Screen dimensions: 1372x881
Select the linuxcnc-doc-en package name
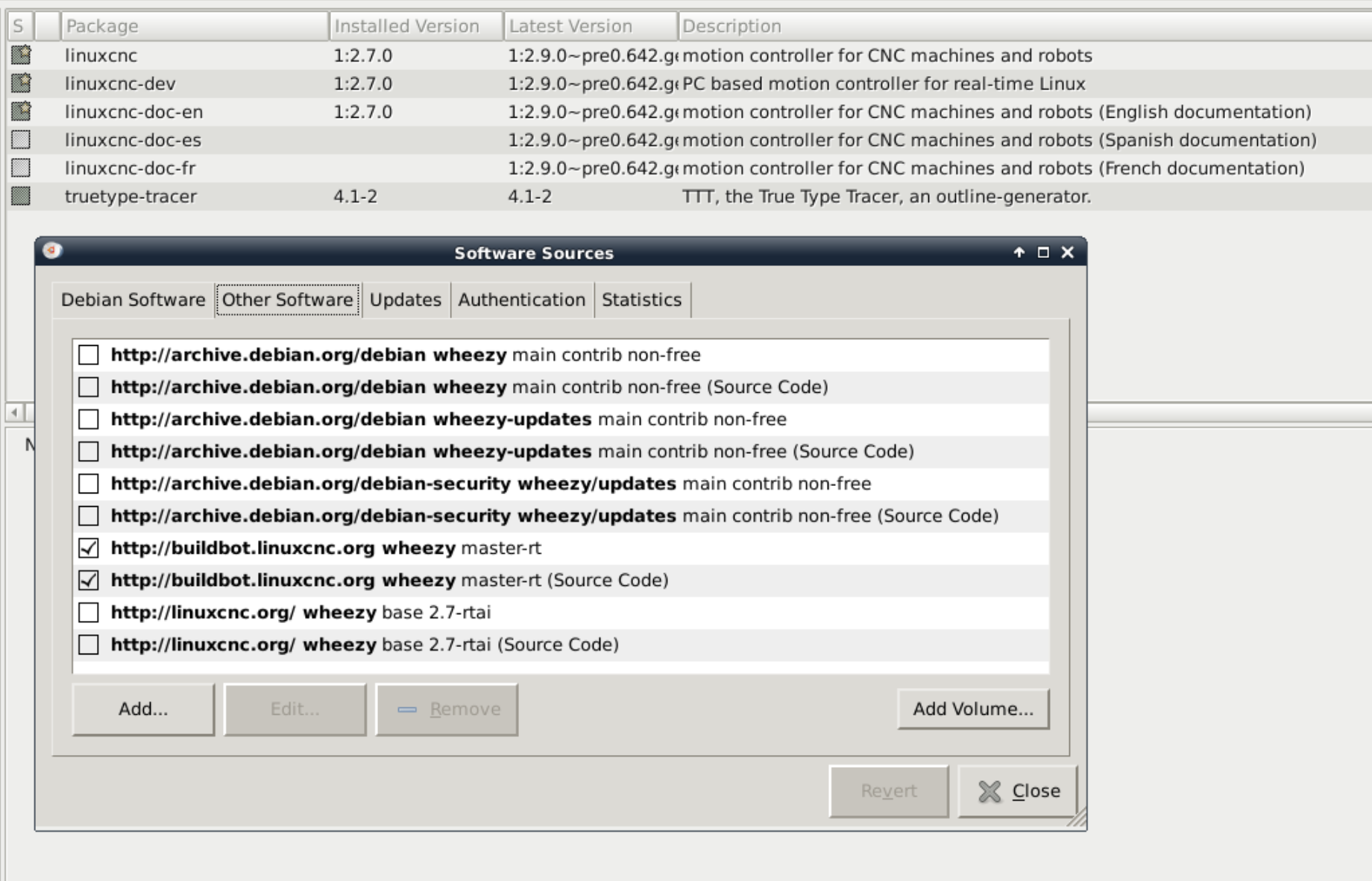point(133,113)
